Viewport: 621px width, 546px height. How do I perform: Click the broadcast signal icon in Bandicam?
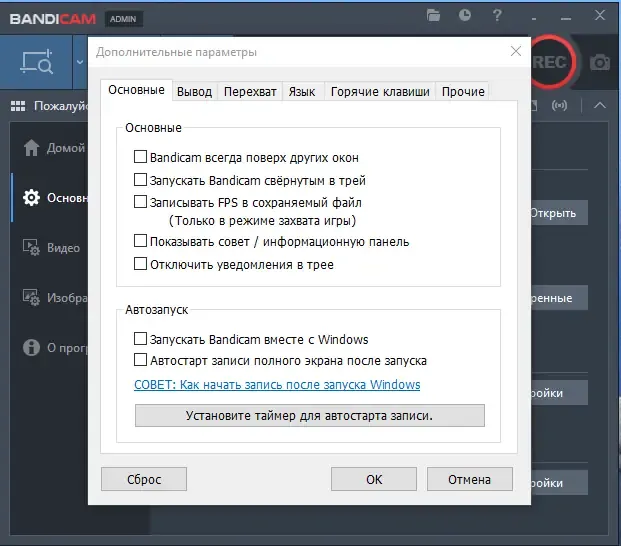[559, 105]
